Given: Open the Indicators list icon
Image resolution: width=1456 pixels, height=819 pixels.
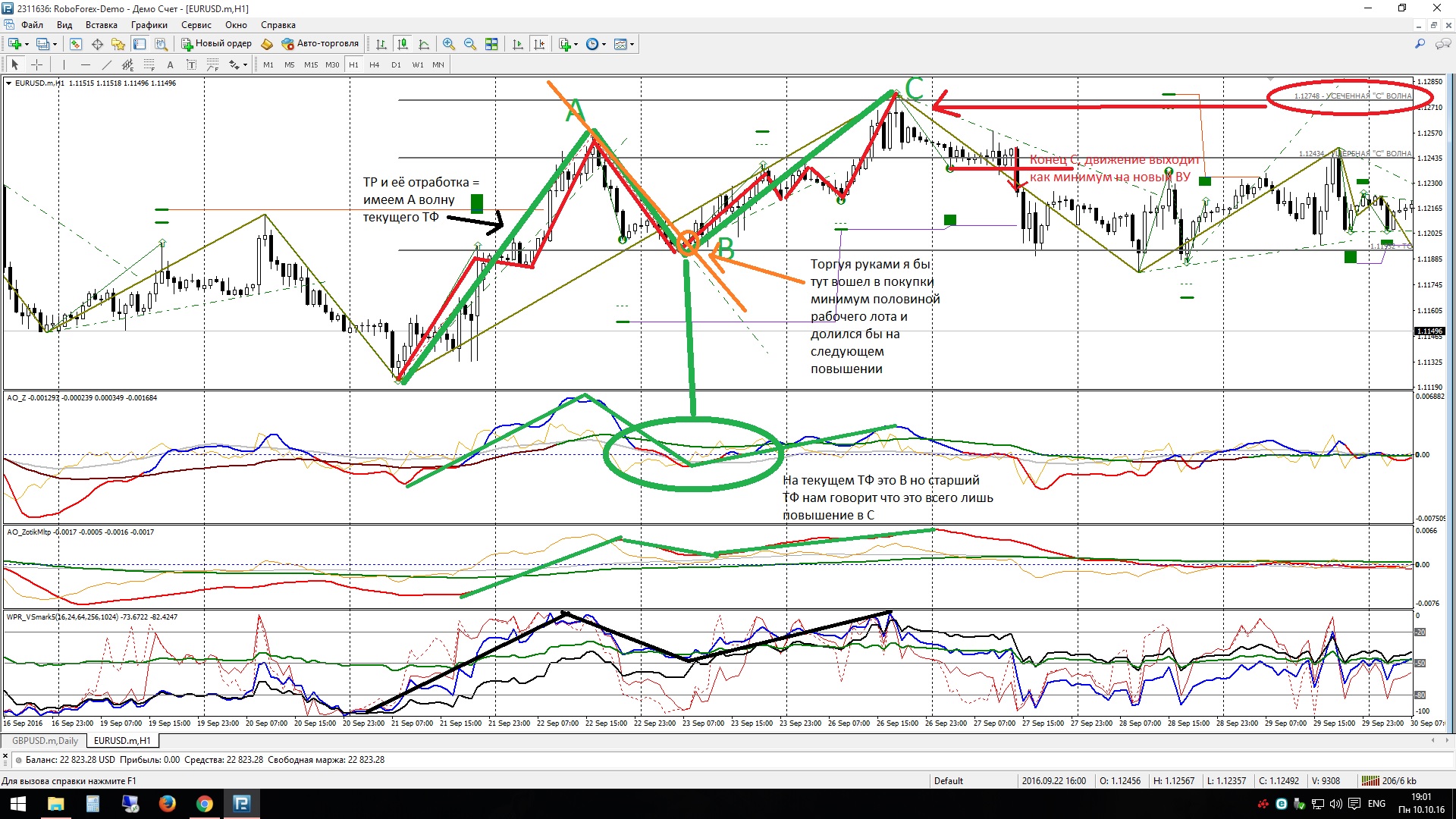Looking at the screenshot, I should 565,44.
